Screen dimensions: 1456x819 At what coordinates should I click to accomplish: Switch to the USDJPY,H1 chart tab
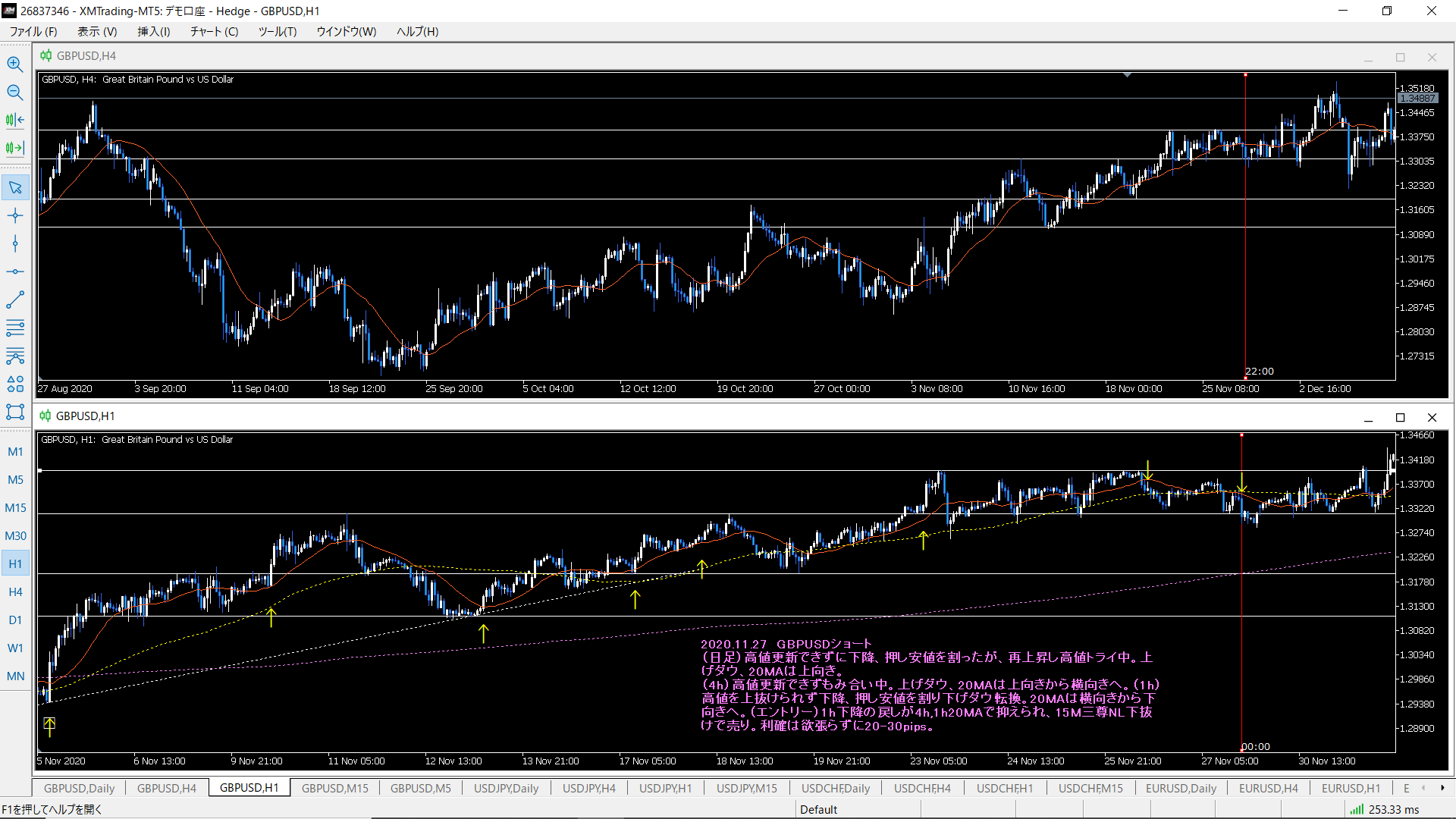pyautogui.click(x=666, y=788)
